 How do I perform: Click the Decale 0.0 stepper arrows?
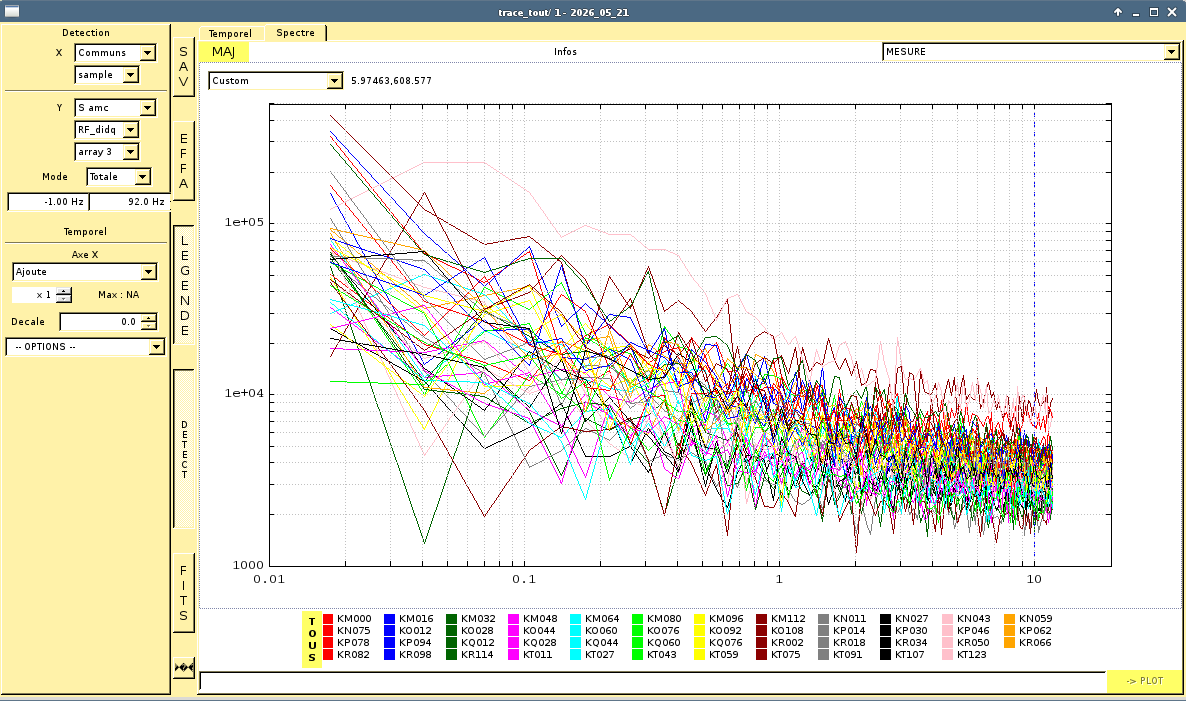point(149,321)
